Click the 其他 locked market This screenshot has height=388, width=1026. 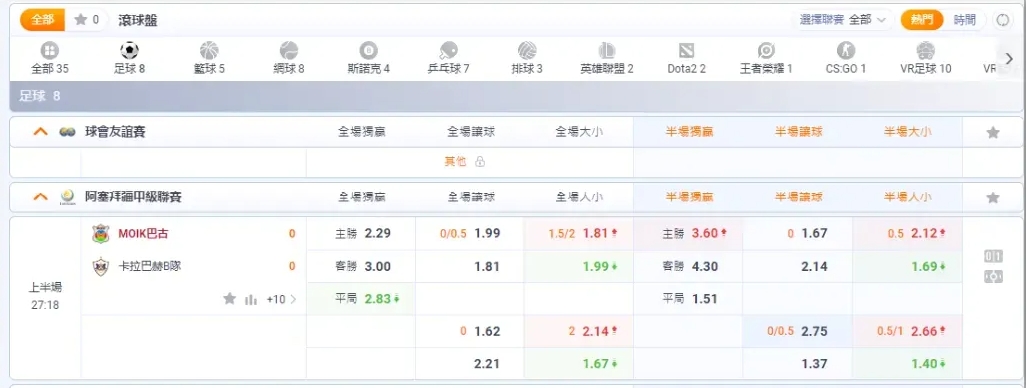(465, 162)
